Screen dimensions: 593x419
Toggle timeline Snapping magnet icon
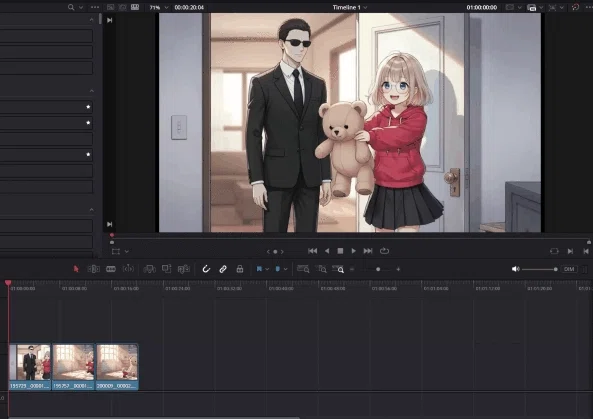(206, 269)
